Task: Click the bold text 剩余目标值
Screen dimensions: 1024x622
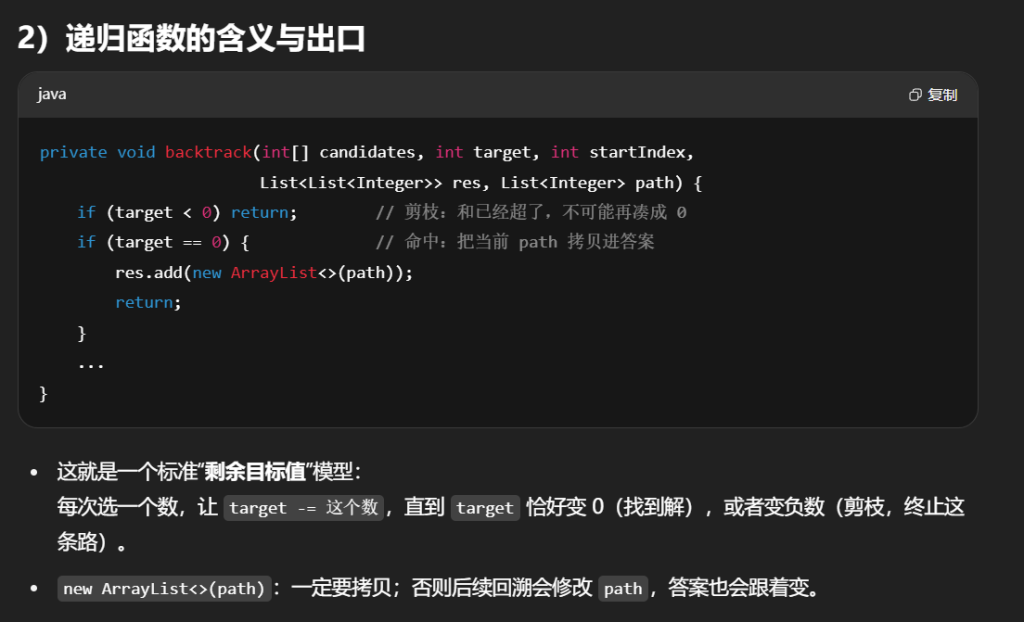Action: [261, 470]
